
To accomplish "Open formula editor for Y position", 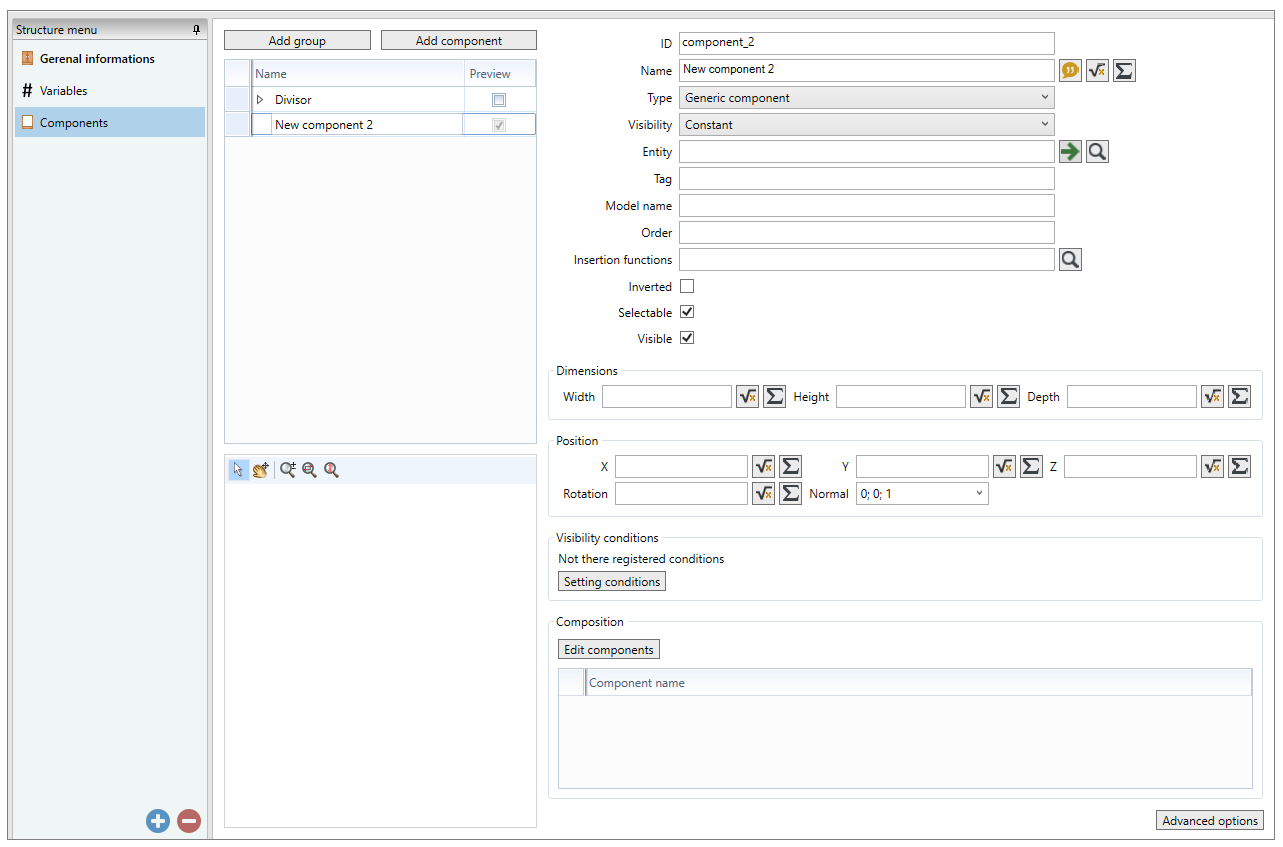I will pyautogui.click(x=1004, y=466).
